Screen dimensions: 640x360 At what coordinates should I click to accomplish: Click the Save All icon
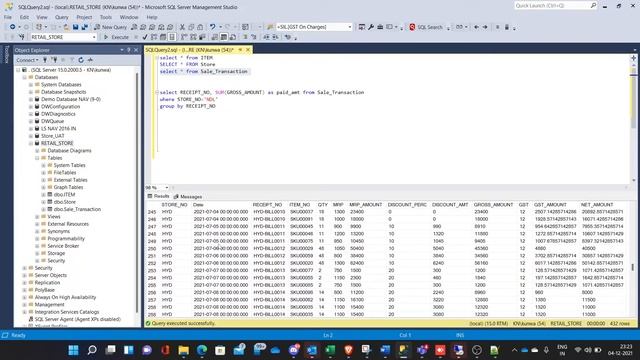point(84,27)
